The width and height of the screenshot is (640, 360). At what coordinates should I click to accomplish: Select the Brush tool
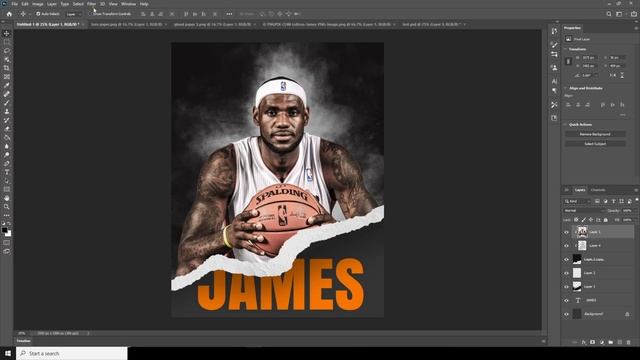point(7,102)
